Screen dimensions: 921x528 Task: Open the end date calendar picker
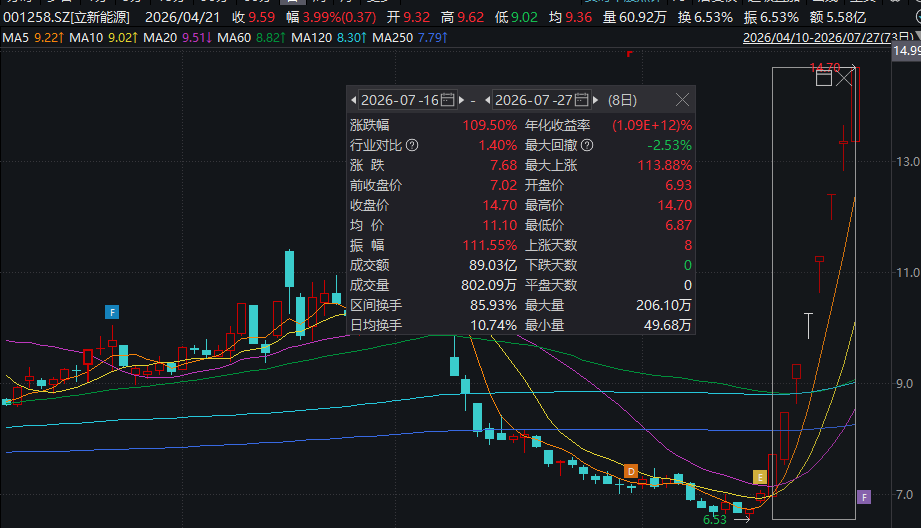tap(581, 100)
